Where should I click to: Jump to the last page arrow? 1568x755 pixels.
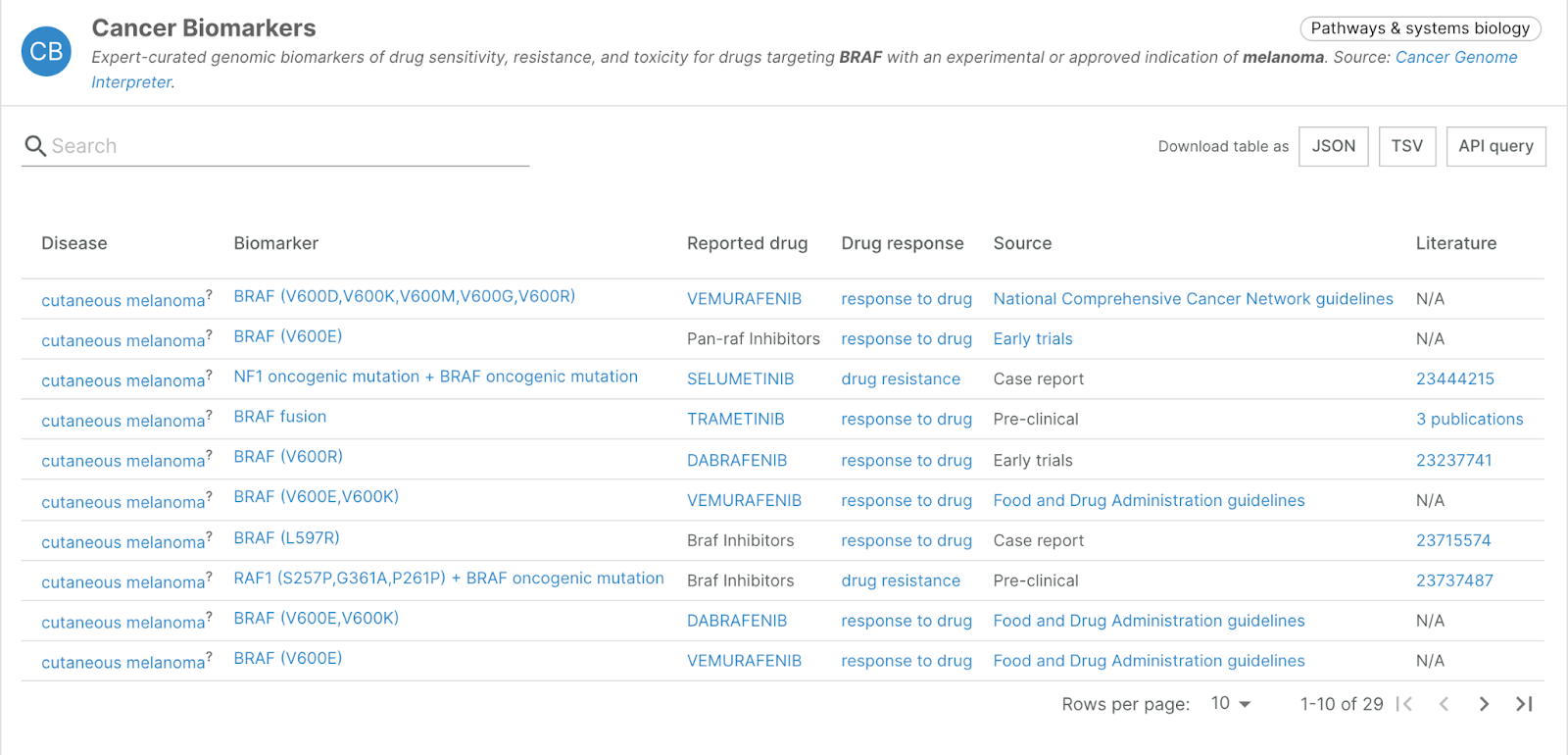[x=1524, y=704]
